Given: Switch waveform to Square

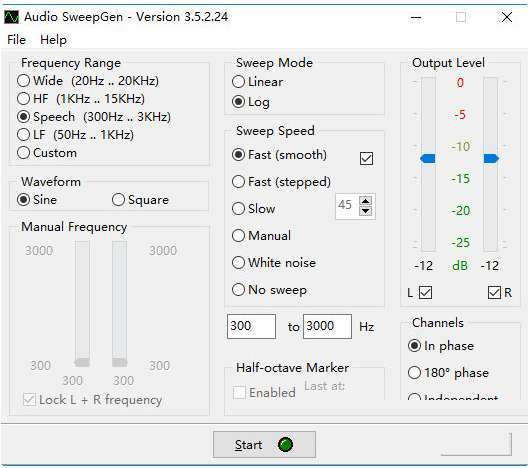Looking at the screenshot, I should 140,200.
